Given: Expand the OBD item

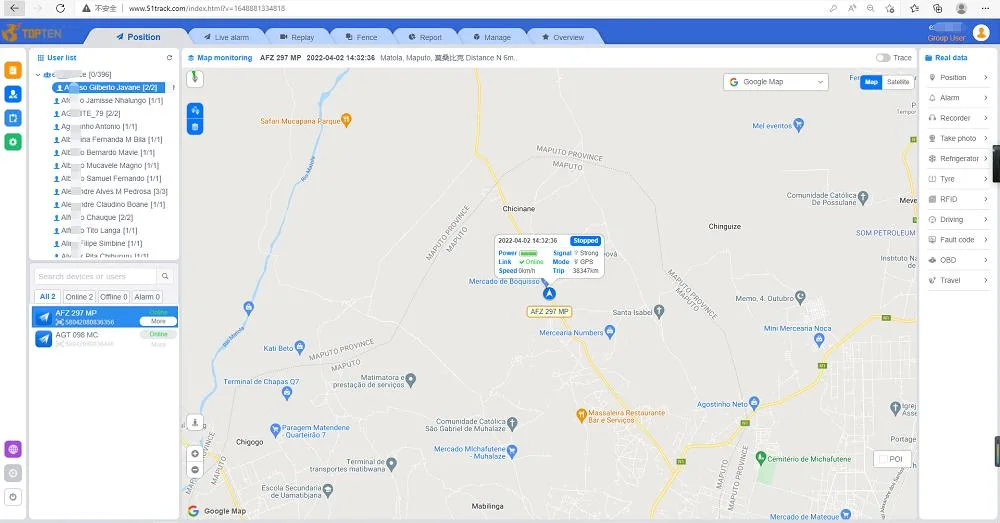Looking at the screenshot, I should (x=958, y=260).
